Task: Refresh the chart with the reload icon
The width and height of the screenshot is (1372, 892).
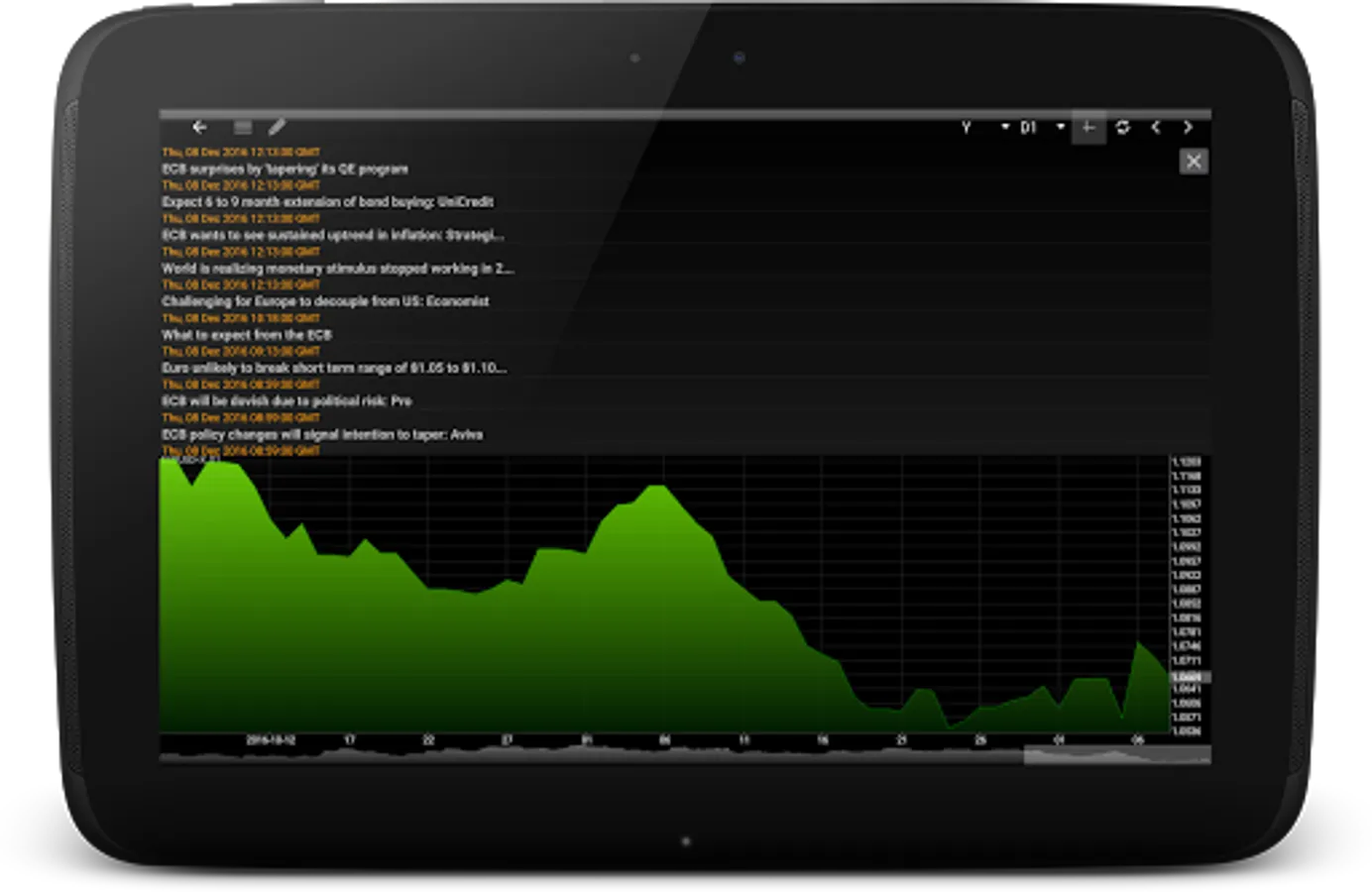Action: point(1122,127)
